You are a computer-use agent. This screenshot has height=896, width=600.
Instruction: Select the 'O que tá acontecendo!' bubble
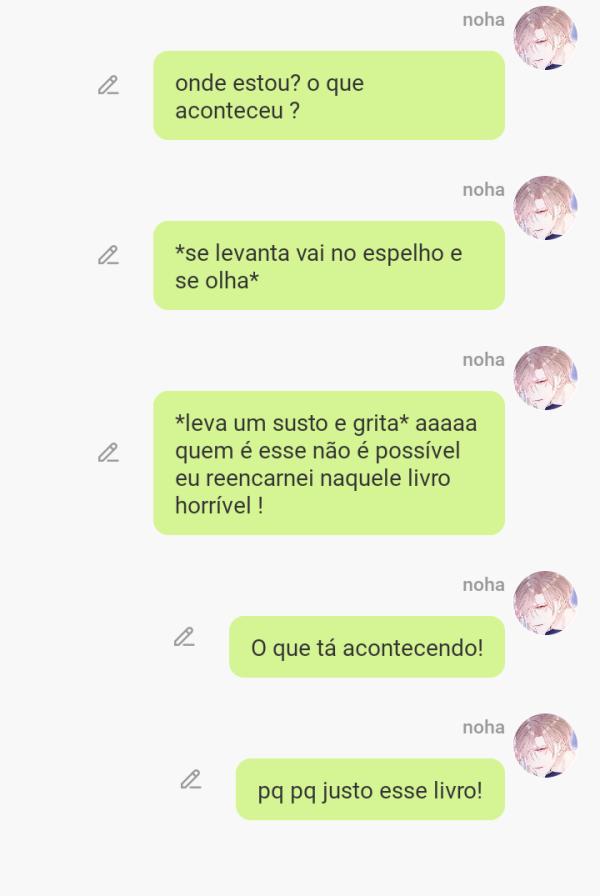click(367, 647)
